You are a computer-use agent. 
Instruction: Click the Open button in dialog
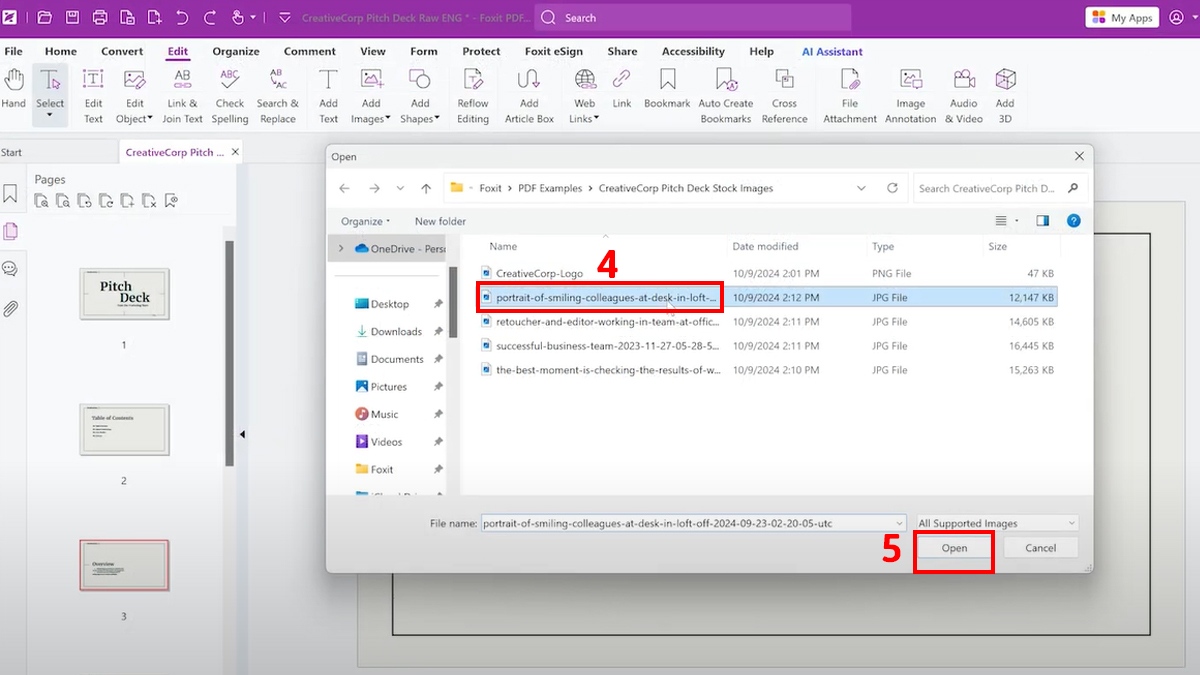[954, 548]
